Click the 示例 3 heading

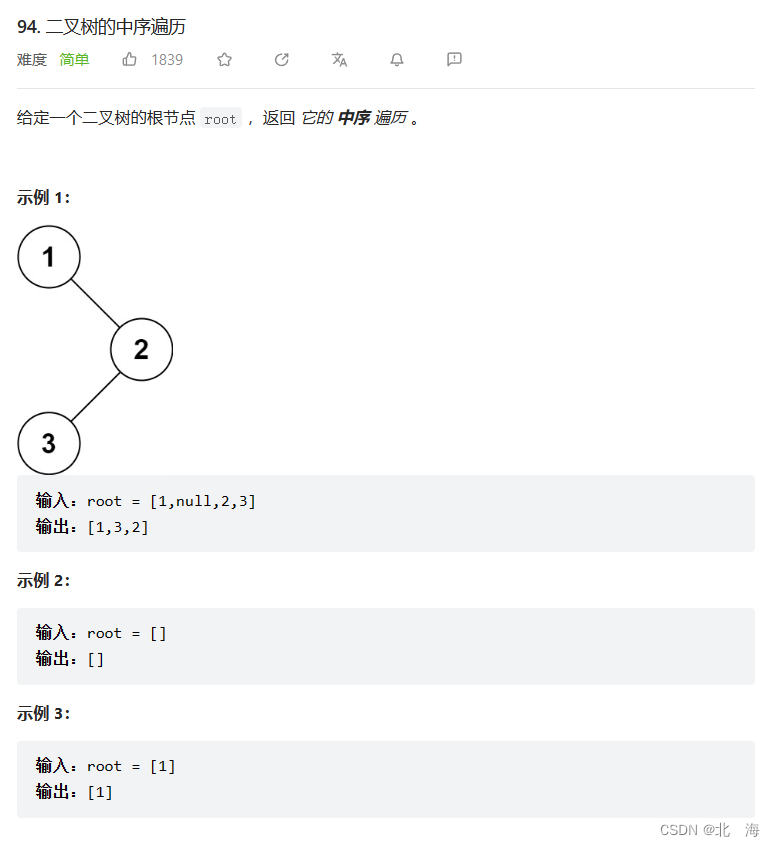tap(43, 713)
